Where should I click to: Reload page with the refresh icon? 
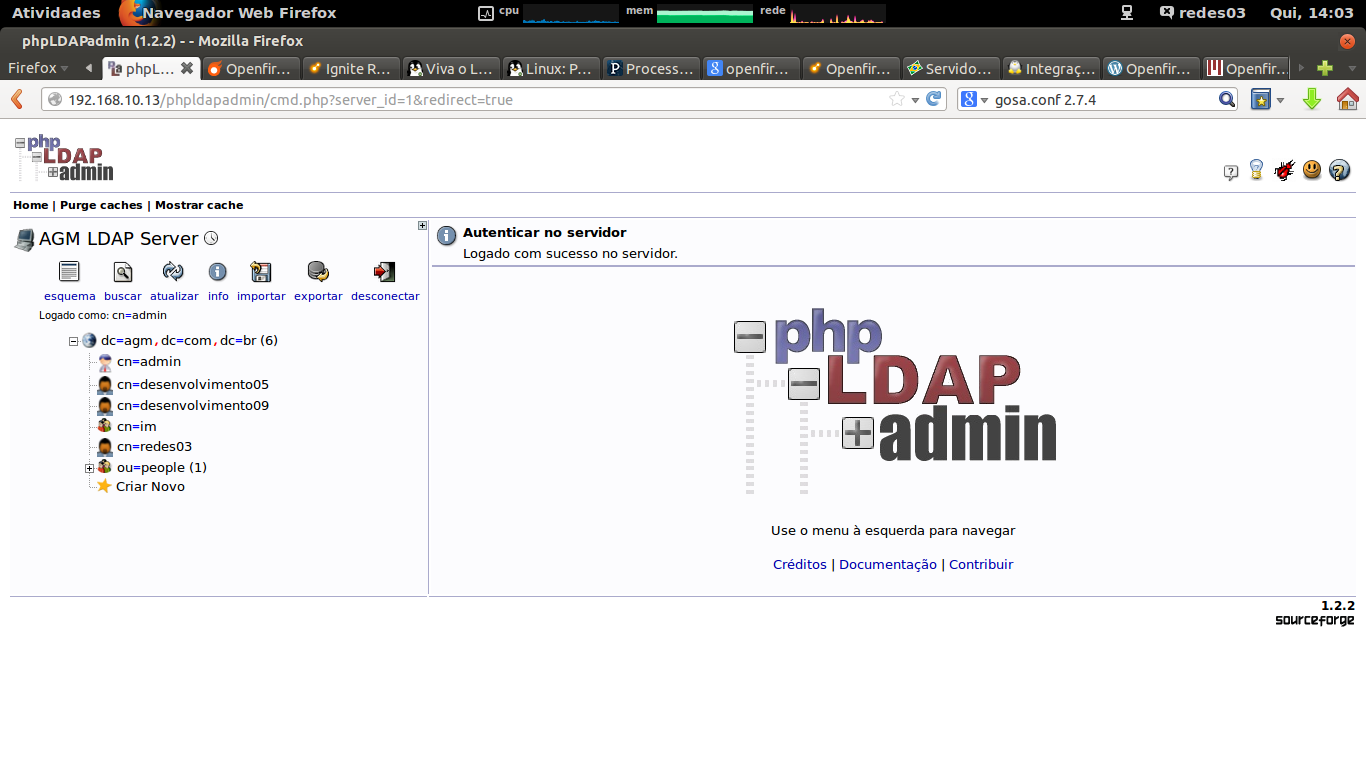pyautogui.click(x=934, y=99)
